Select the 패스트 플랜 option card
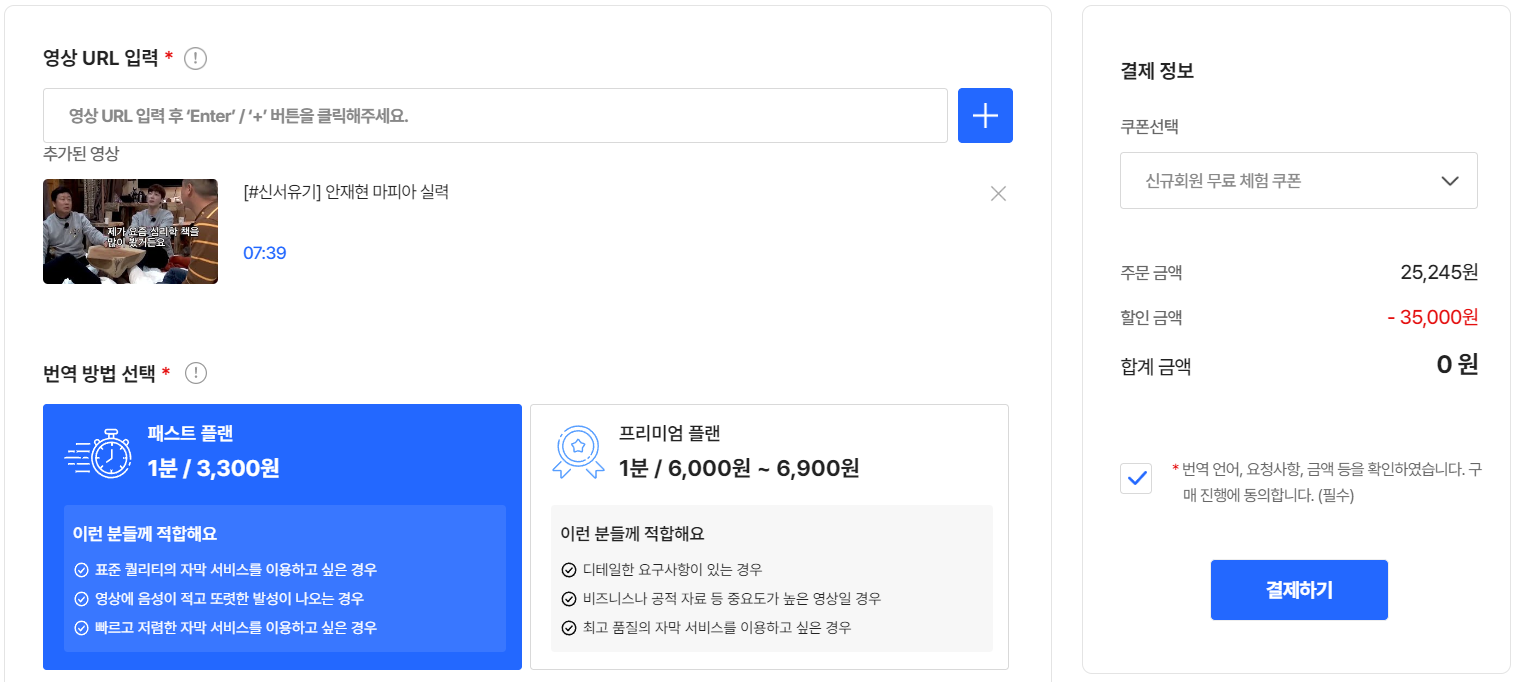1517x682 pixels. tap(281, 535)
